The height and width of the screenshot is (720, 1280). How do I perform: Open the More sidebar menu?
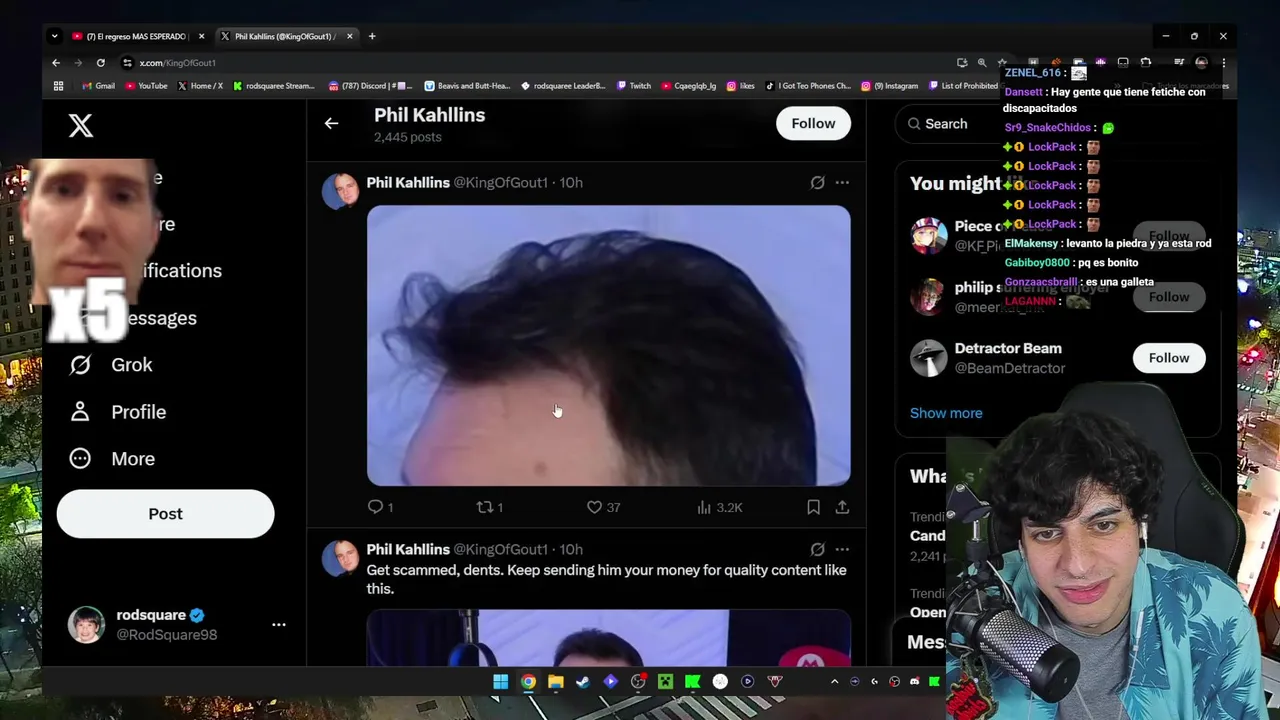111,459
